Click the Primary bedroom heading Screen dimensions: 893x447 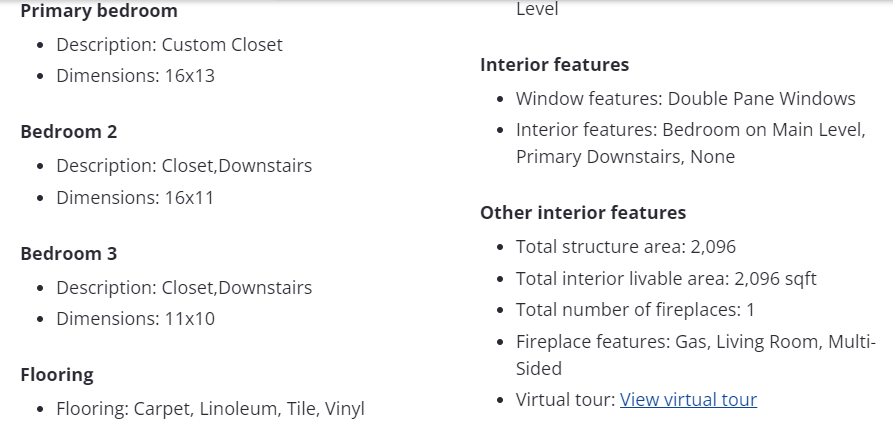tap(99, 12)
